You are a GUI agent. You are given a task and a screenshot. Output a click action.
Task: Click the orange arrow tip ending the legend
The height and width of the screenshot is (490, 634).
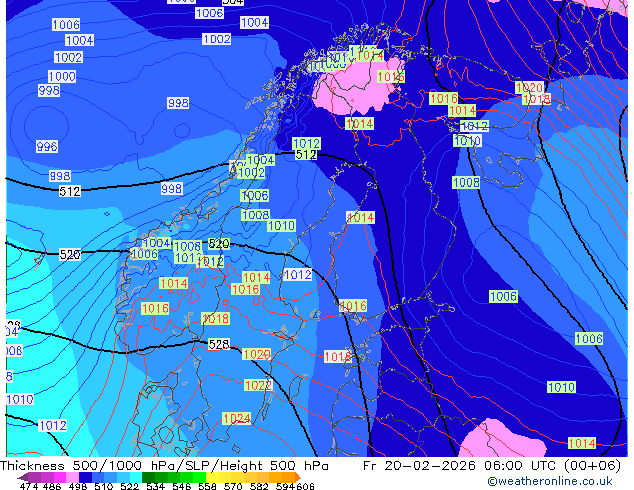pyautogui.click(x=298, y=477)
